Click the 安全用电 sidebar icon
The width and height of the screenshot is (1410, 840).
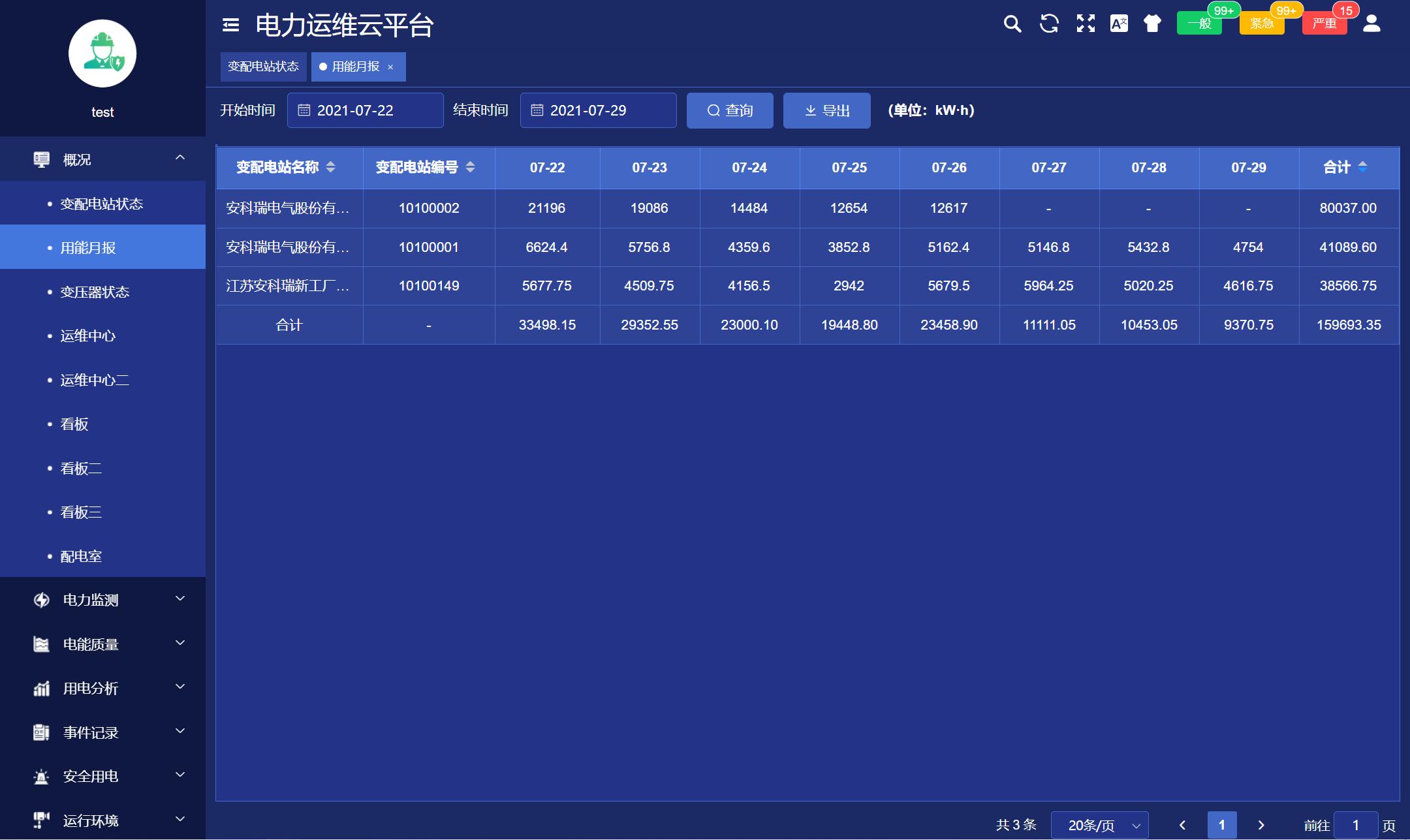pyautogui.click(x=42, y=777)
